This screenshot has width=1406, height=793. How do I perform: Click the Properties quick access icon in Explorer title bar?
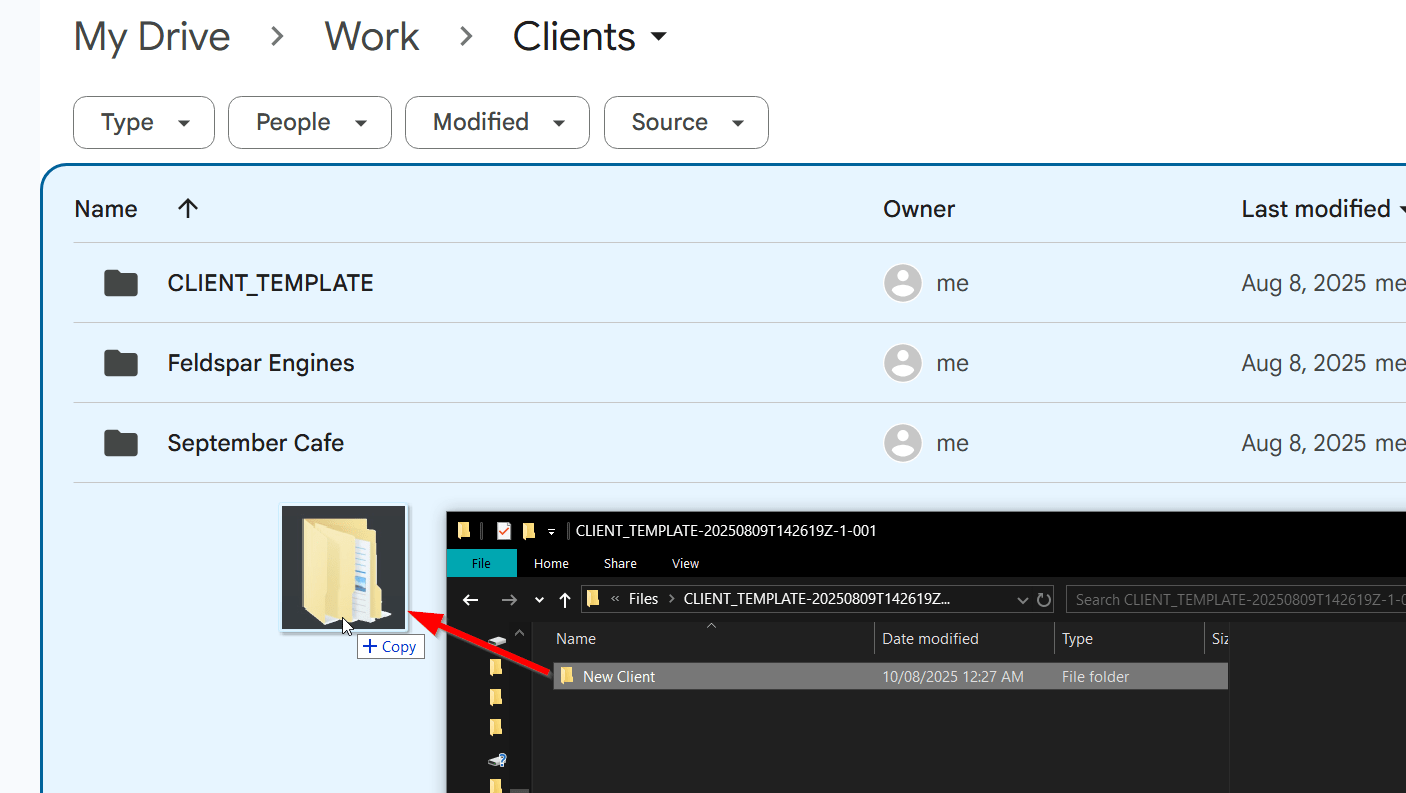[504, 531]
